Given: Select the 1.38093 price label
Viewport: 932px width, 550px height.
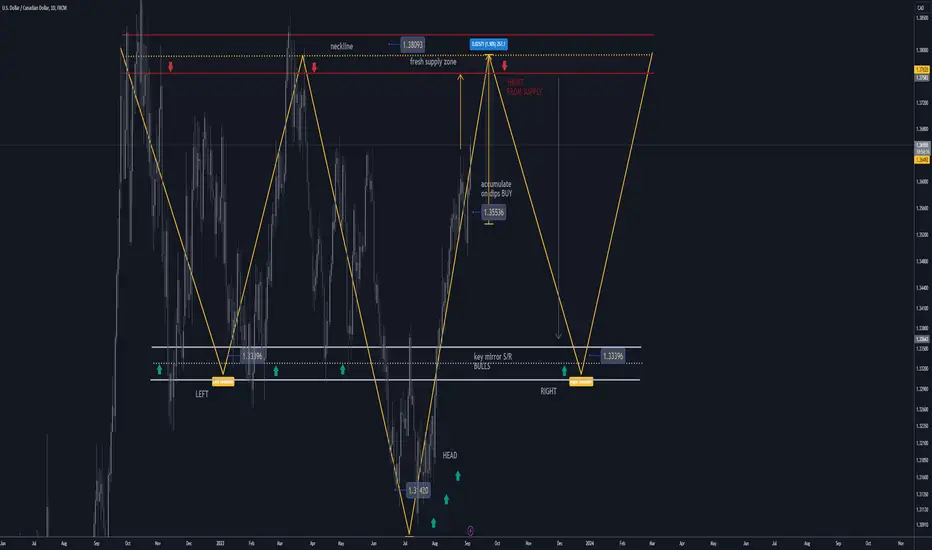Looking at the screenshot, I should click(x=413, y=45).
